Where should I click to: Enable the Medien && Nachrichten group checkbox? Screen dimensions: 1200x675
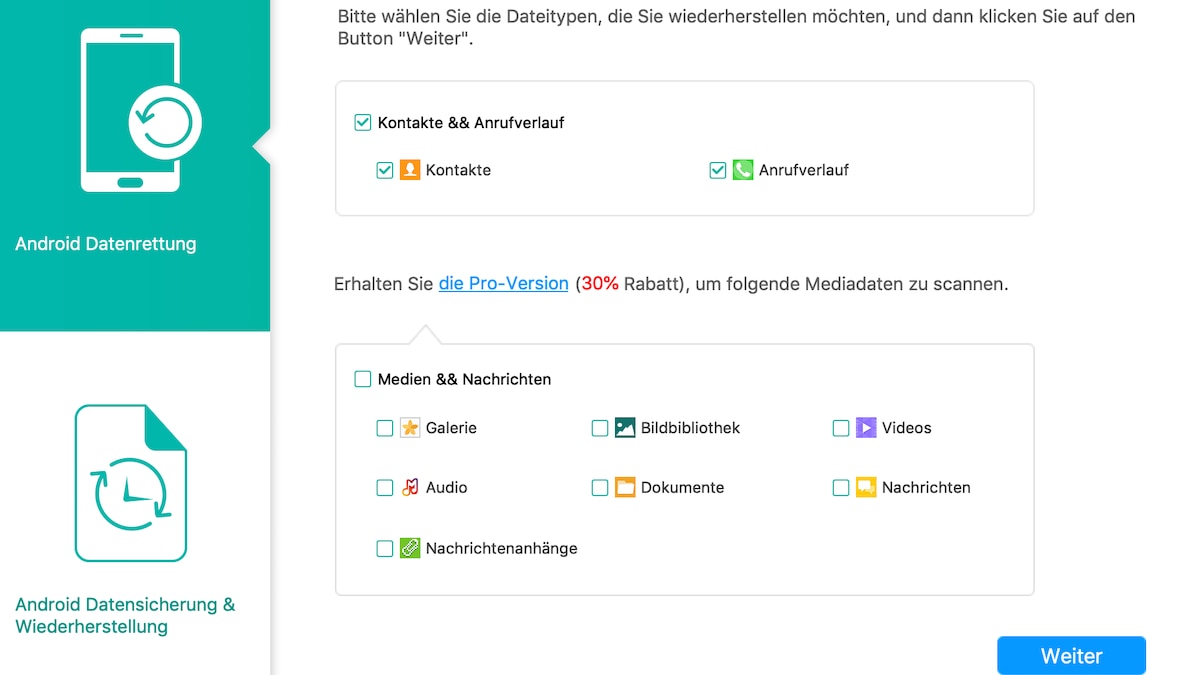click(363, 379)
